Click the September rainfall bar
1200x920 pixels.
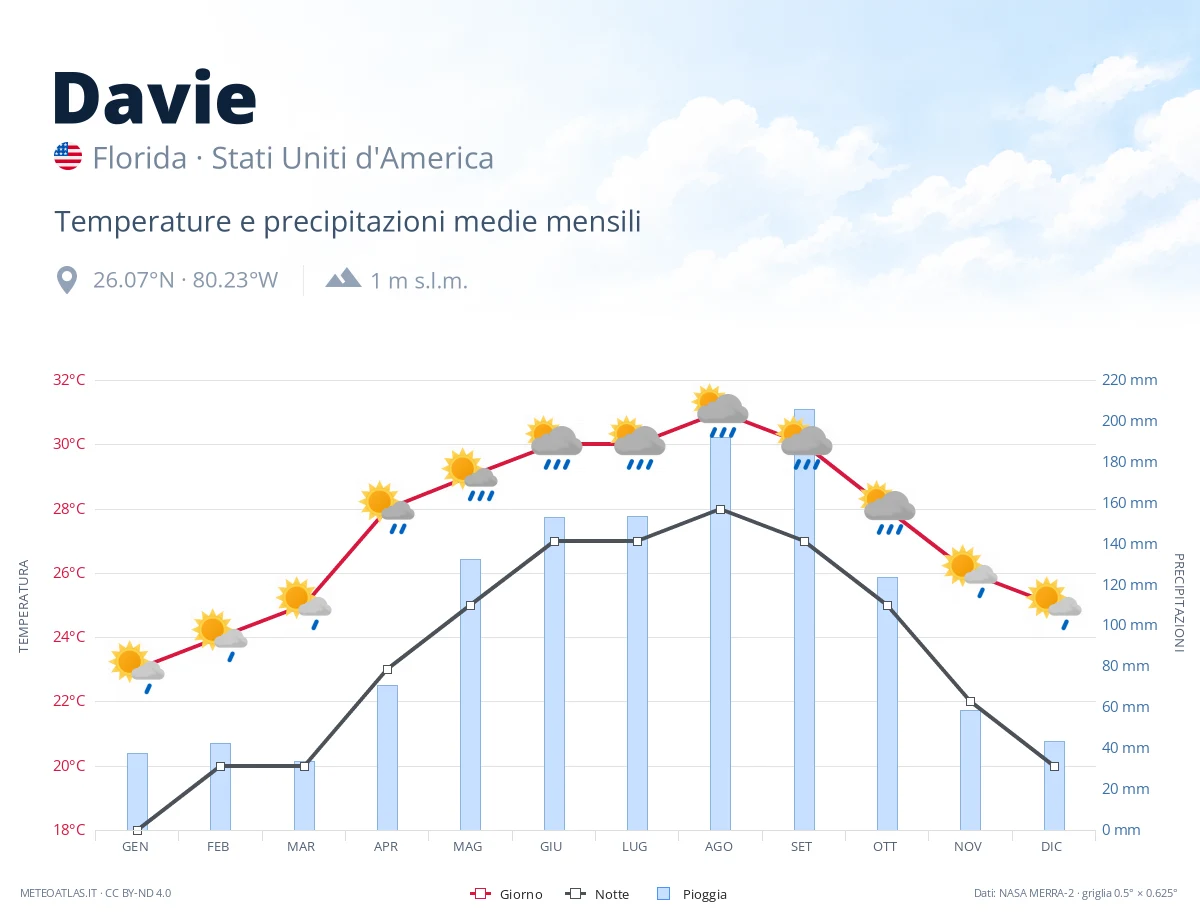(x=804, y=619)
